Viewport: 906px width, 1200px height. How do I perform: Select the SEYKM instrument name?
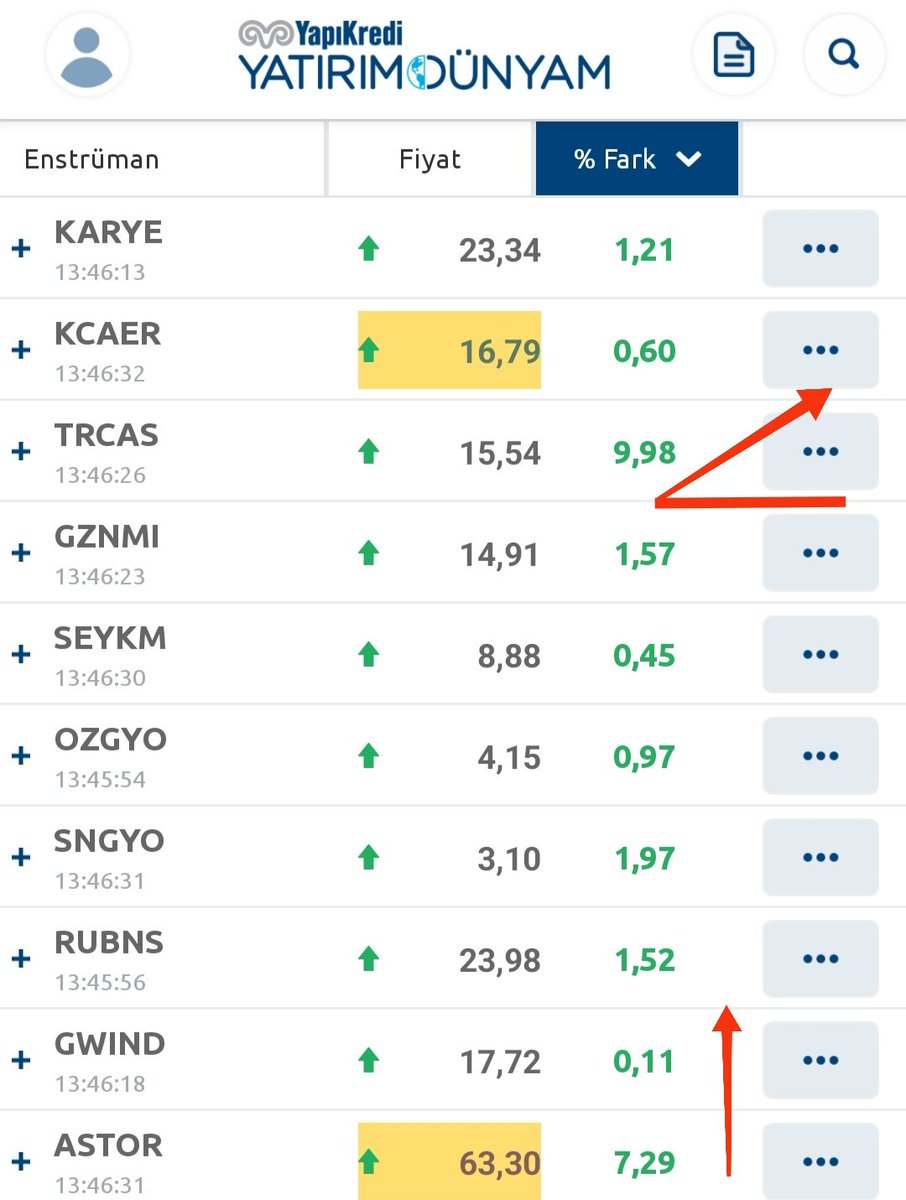(110, 638)
